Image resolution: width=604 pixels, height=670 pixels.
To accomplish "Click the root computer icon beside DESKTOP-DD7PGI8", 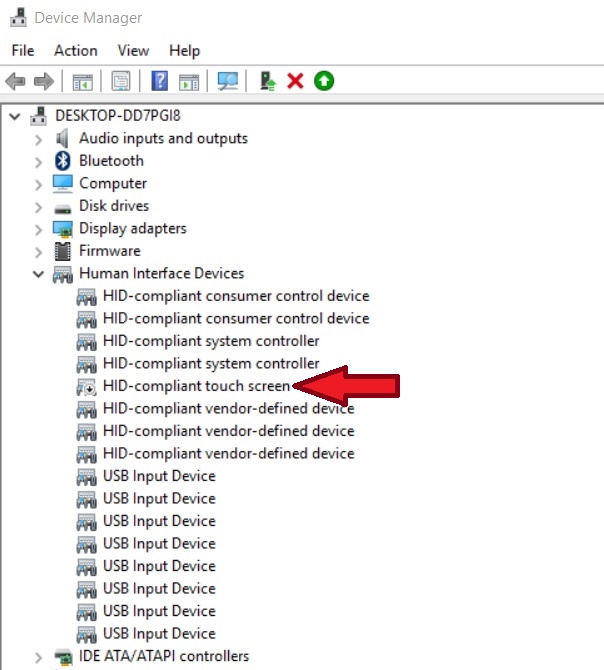I will (x=38, y=116).
